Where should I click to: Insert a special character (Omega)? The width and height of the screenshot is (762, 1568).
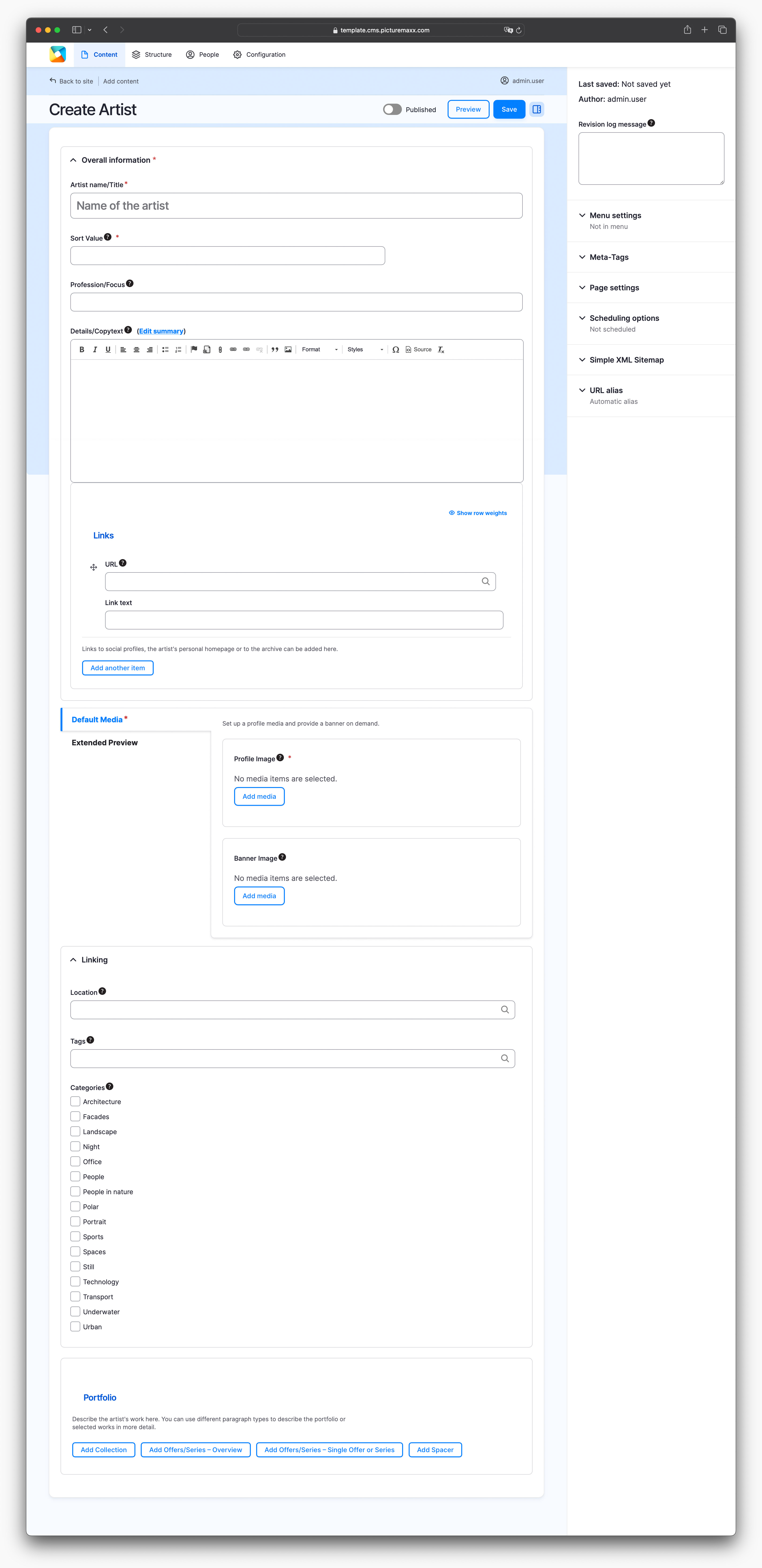point(396,349)
